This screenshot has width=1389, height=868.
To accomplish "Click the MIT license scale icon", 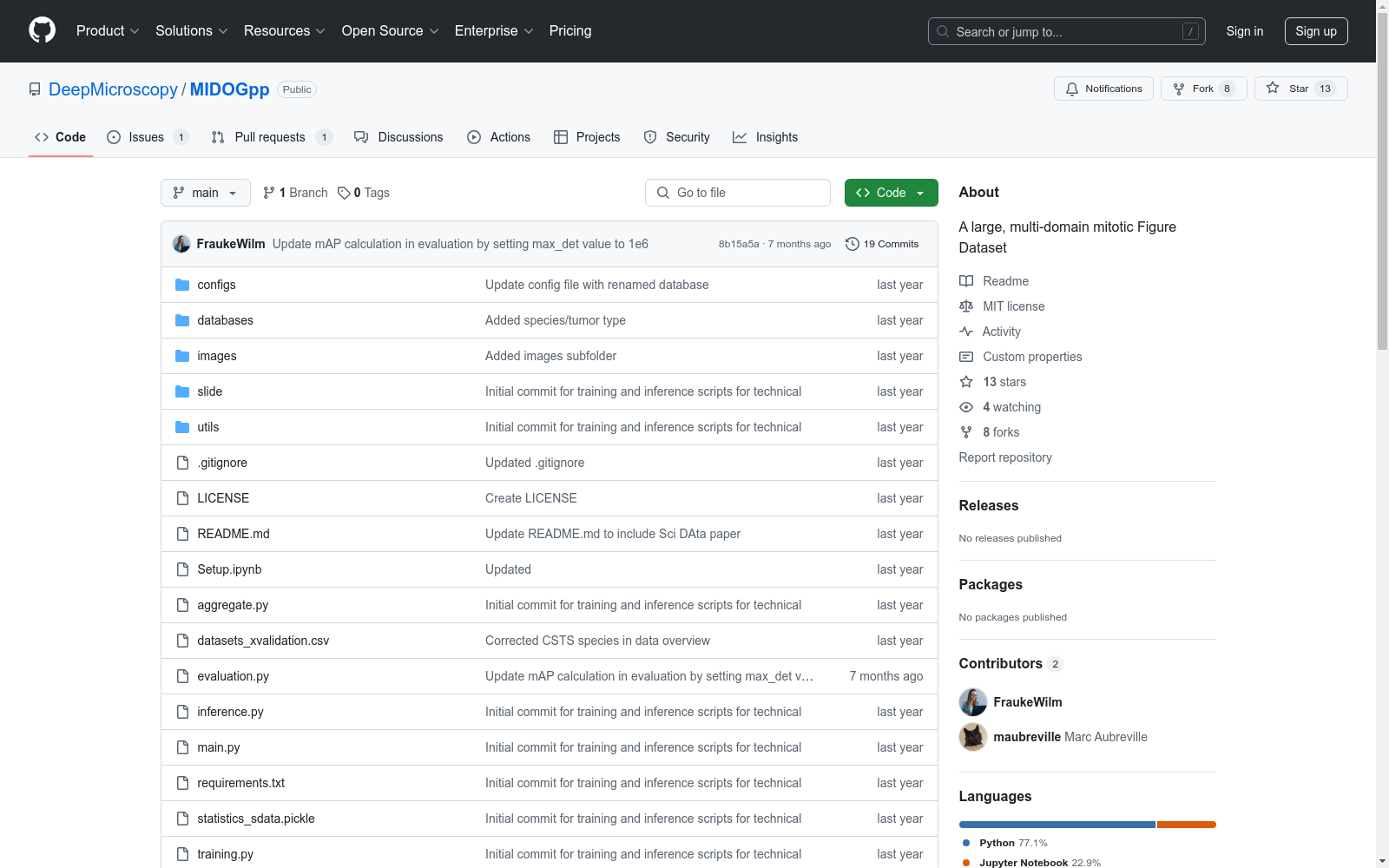I will pos(966,306).
